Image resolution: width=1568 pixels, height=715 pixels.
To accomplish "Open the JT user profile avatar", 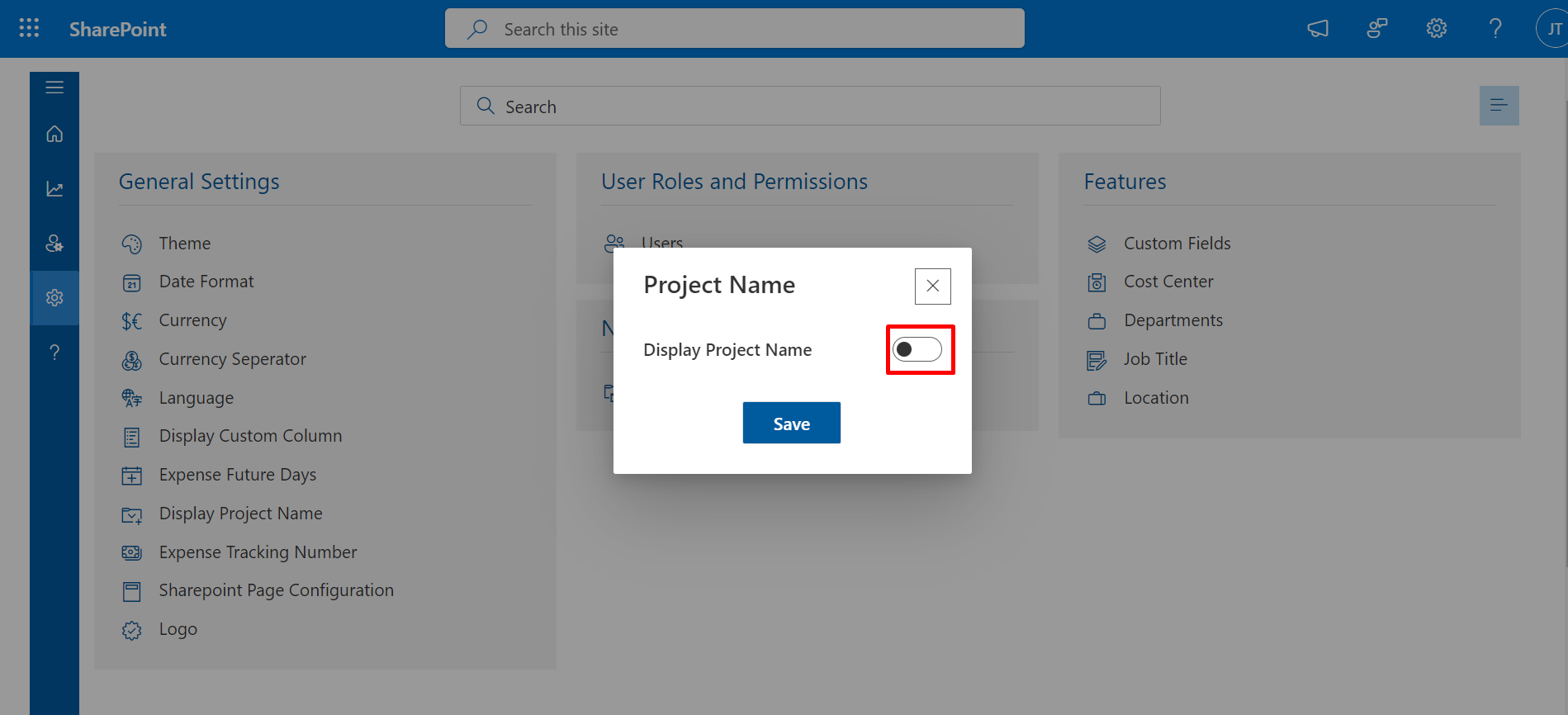I will [1552, 29].
